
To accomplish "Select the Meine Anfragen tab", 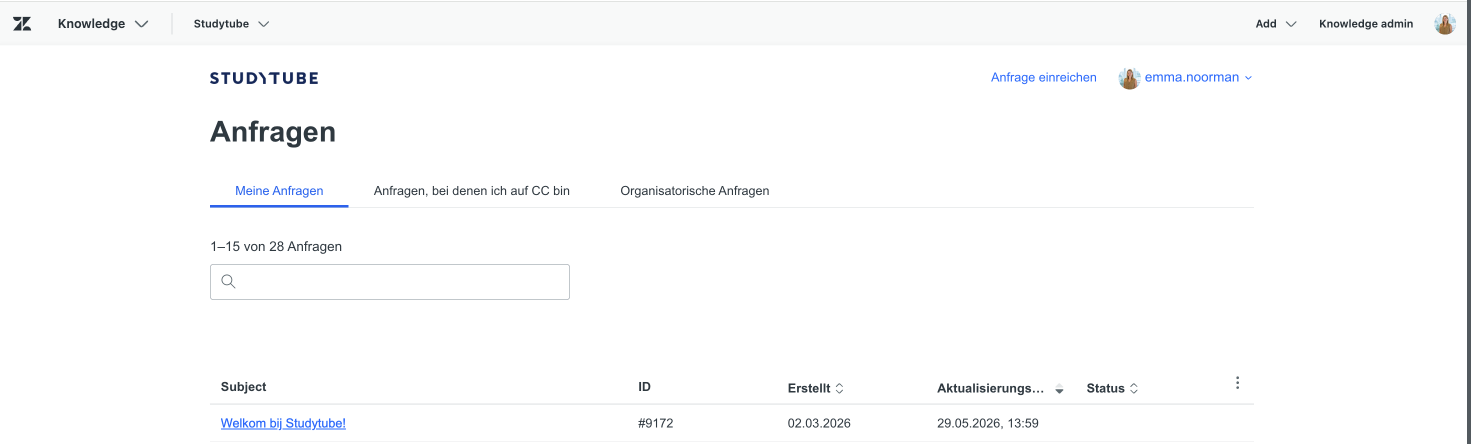I will point(279,190).
